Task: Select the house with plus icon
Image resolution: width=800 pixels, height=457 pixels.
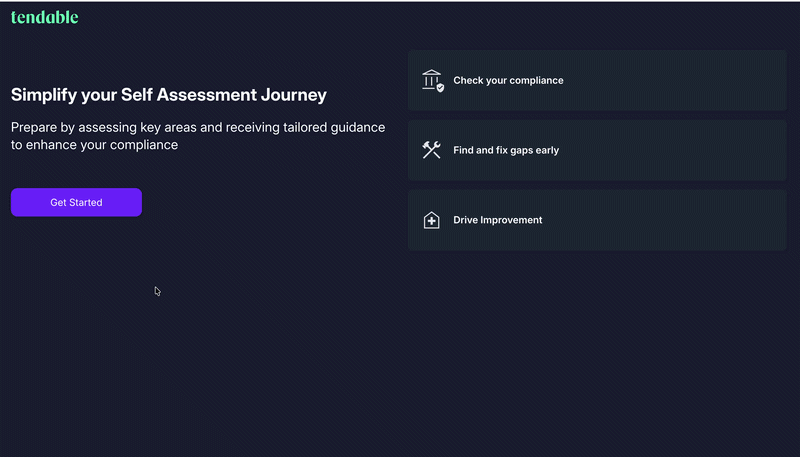Action: tap(431, 220)
